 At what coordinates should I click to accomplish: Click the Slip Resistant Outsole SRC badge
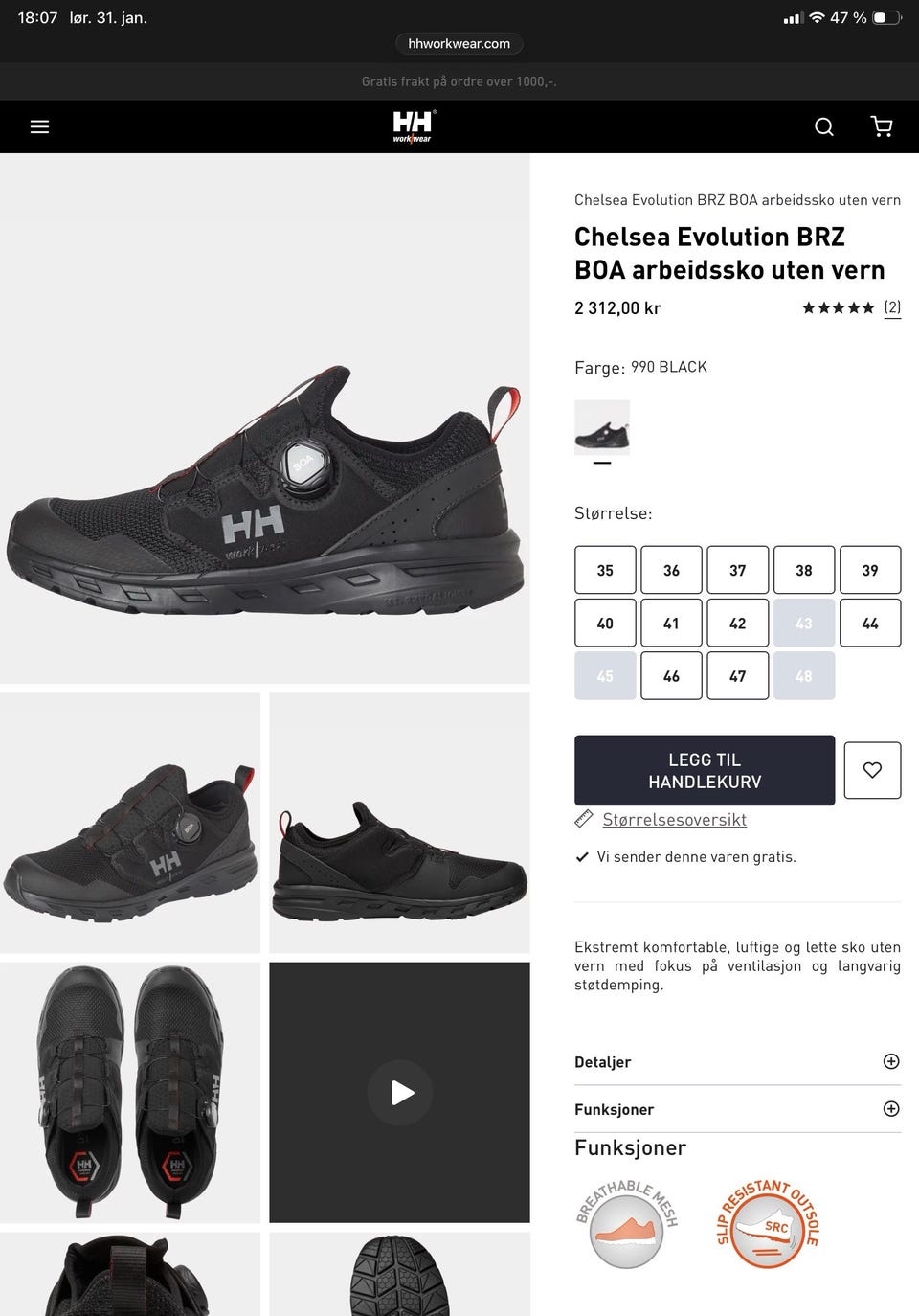[x=768, y=1224]
